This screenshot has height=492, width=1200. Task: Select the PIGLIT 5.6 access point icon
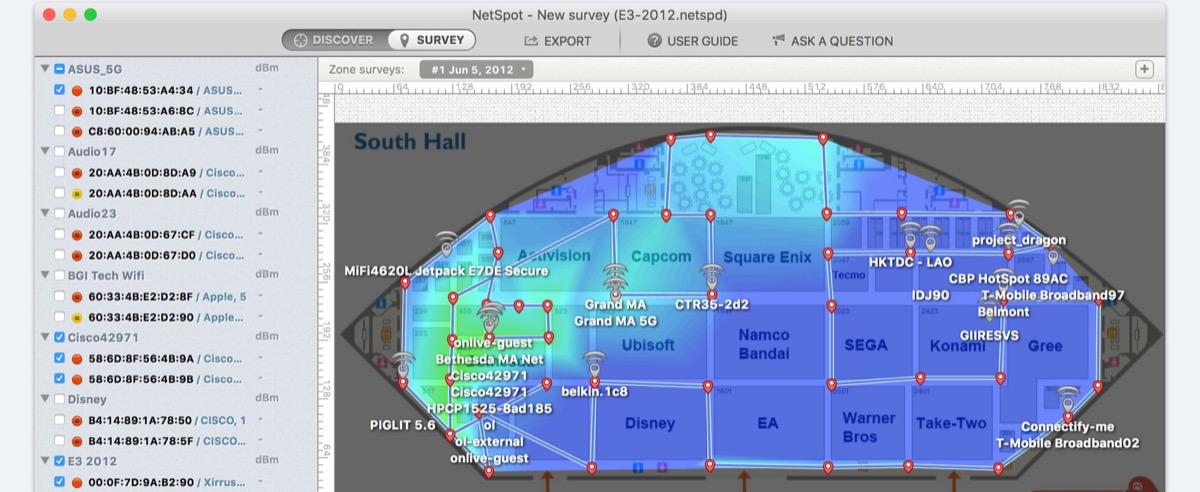402,364
